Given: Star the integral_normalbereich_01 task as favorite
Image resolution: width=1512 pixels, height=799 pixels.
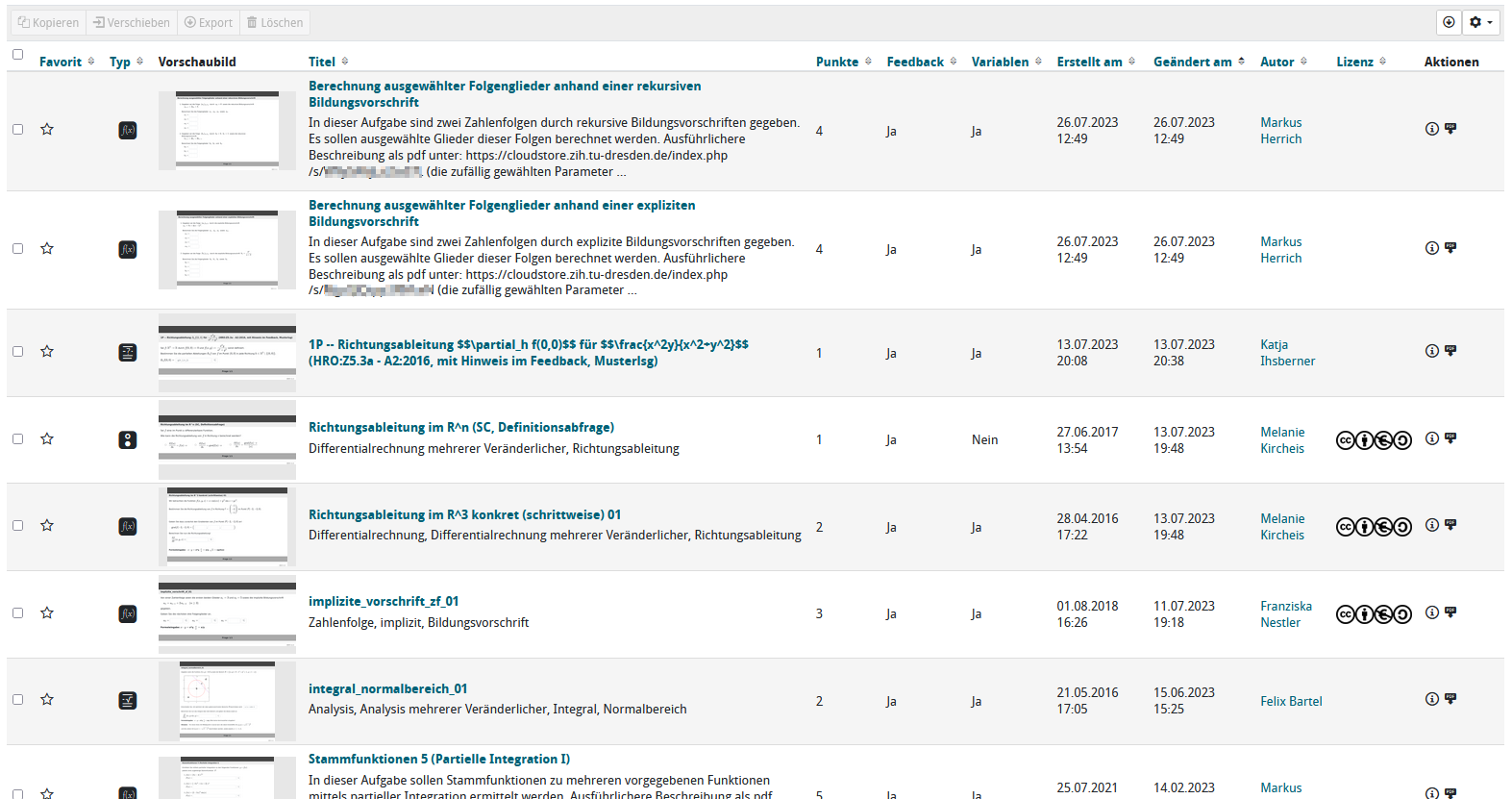Looking at the screenshot, I should [47, 700].
